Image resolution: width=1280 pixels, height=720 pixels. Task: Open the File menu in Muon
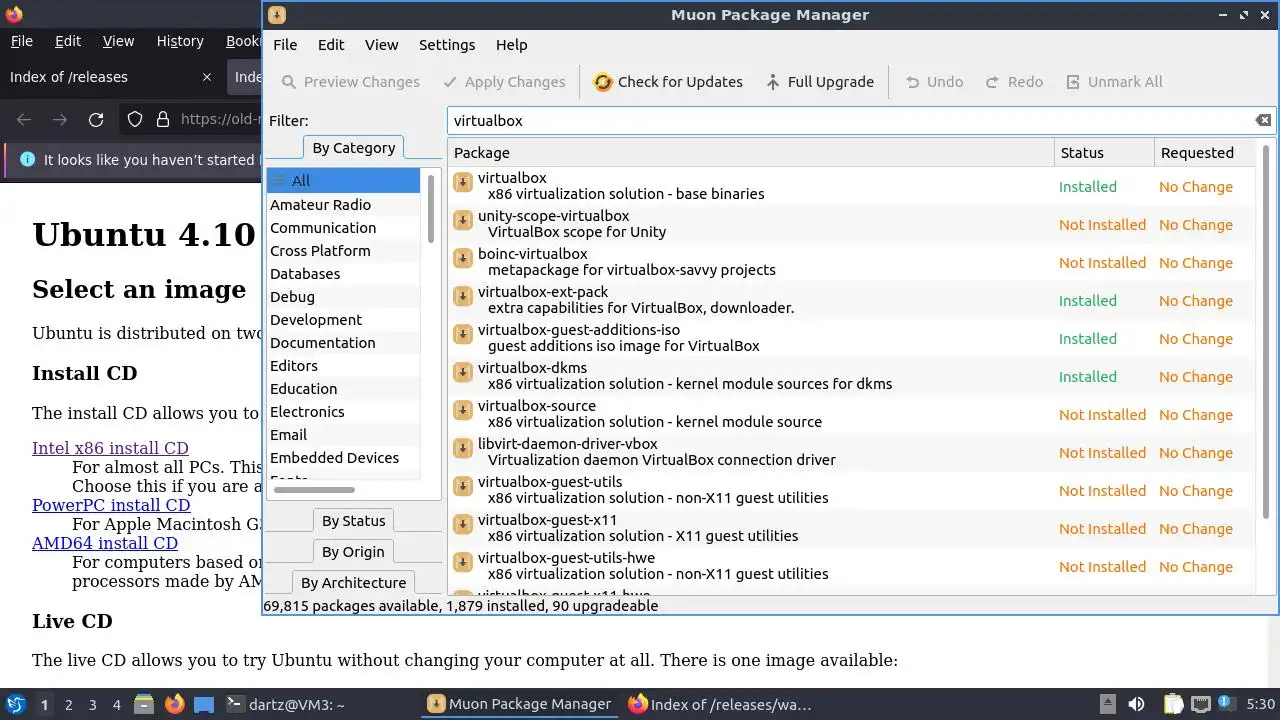[x=285, y=45]
